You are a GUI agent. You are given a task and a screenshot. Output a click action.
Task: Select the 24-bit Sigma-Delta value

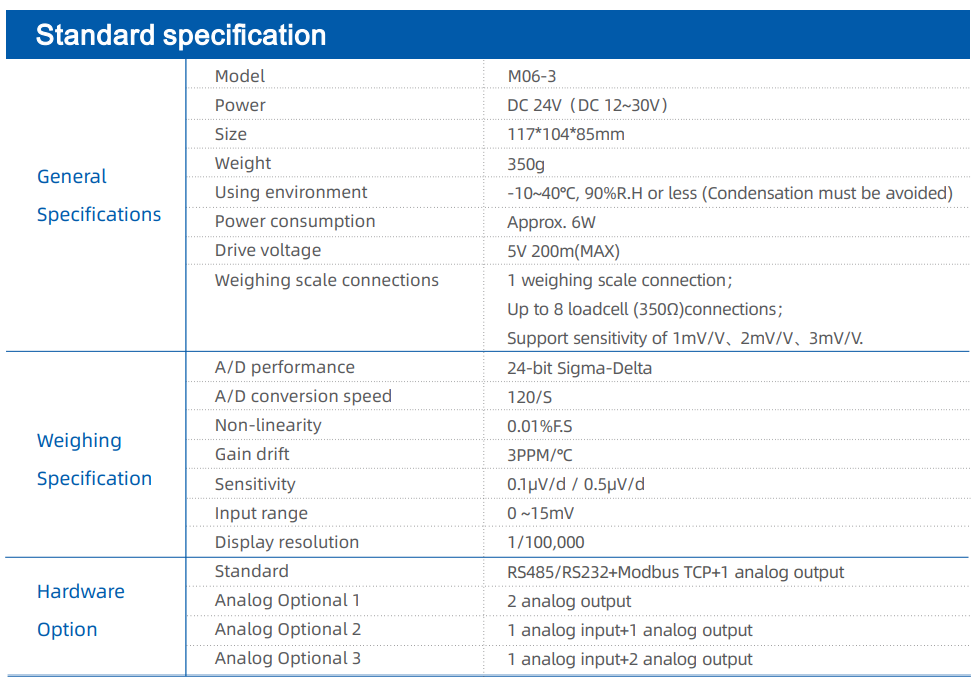[x=579, y=368]
